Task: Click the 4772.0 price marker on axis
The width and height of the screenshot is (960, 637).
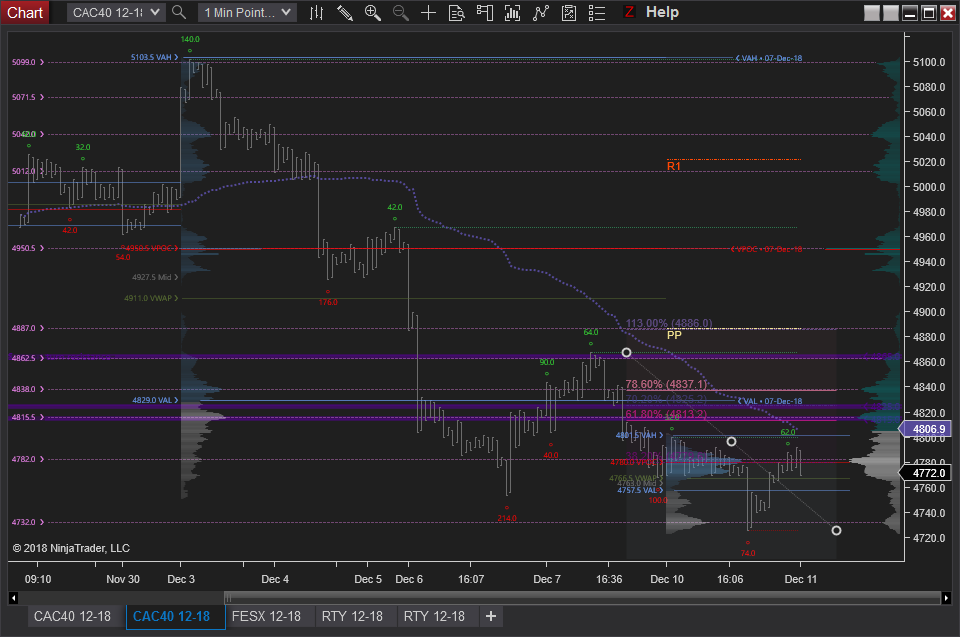Action: coord(926,473)
